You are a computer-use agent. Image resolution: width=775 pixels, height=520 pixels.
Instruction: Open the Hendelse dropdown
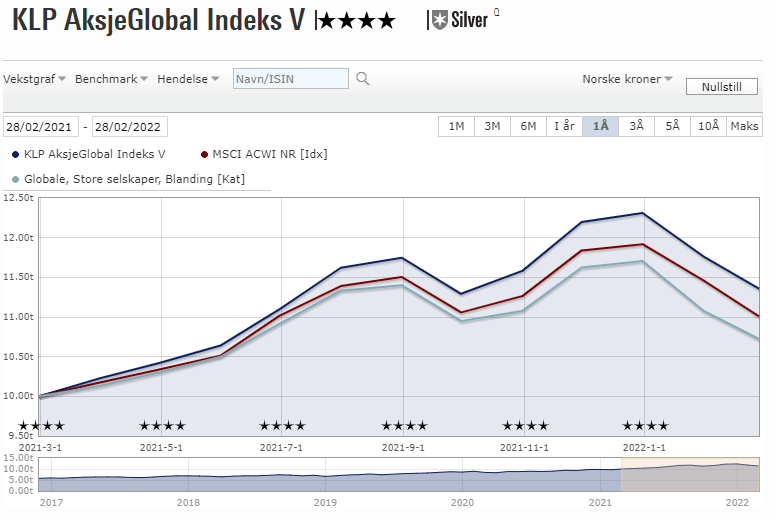(188, 79)
